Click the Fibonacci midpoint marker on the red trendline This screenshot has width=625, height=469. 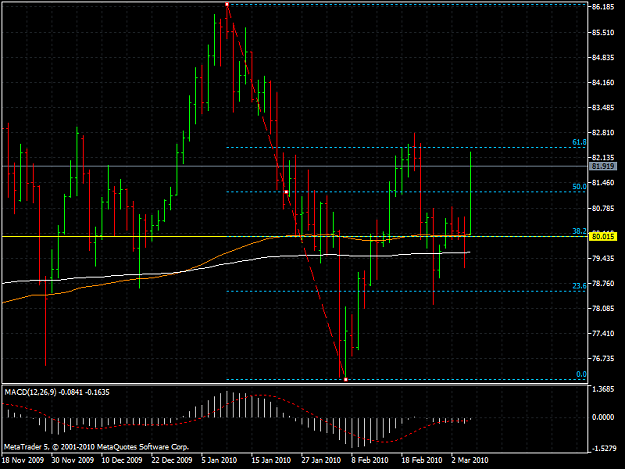tap(286, 192)
